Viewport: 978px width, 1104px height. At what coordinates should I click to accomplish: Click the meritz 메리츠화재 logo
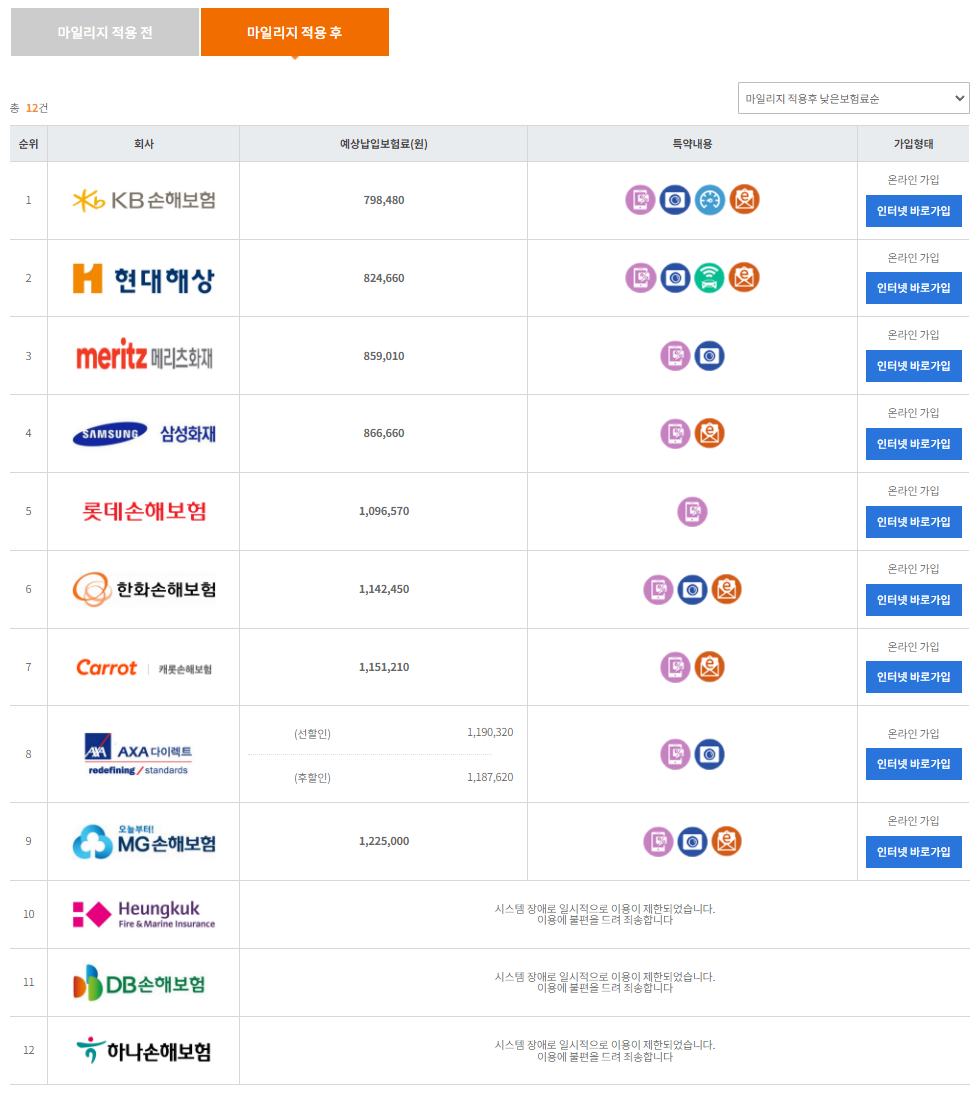click(x=144, y=356)
